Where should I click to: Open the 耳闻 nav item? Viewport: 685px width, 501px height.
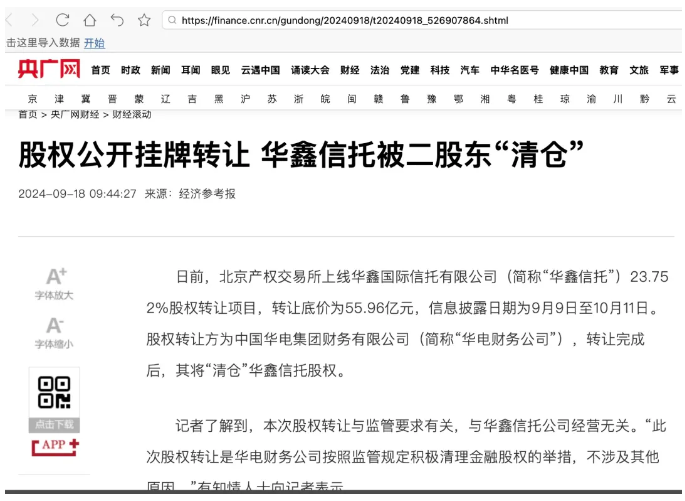(x=191, y=70)
